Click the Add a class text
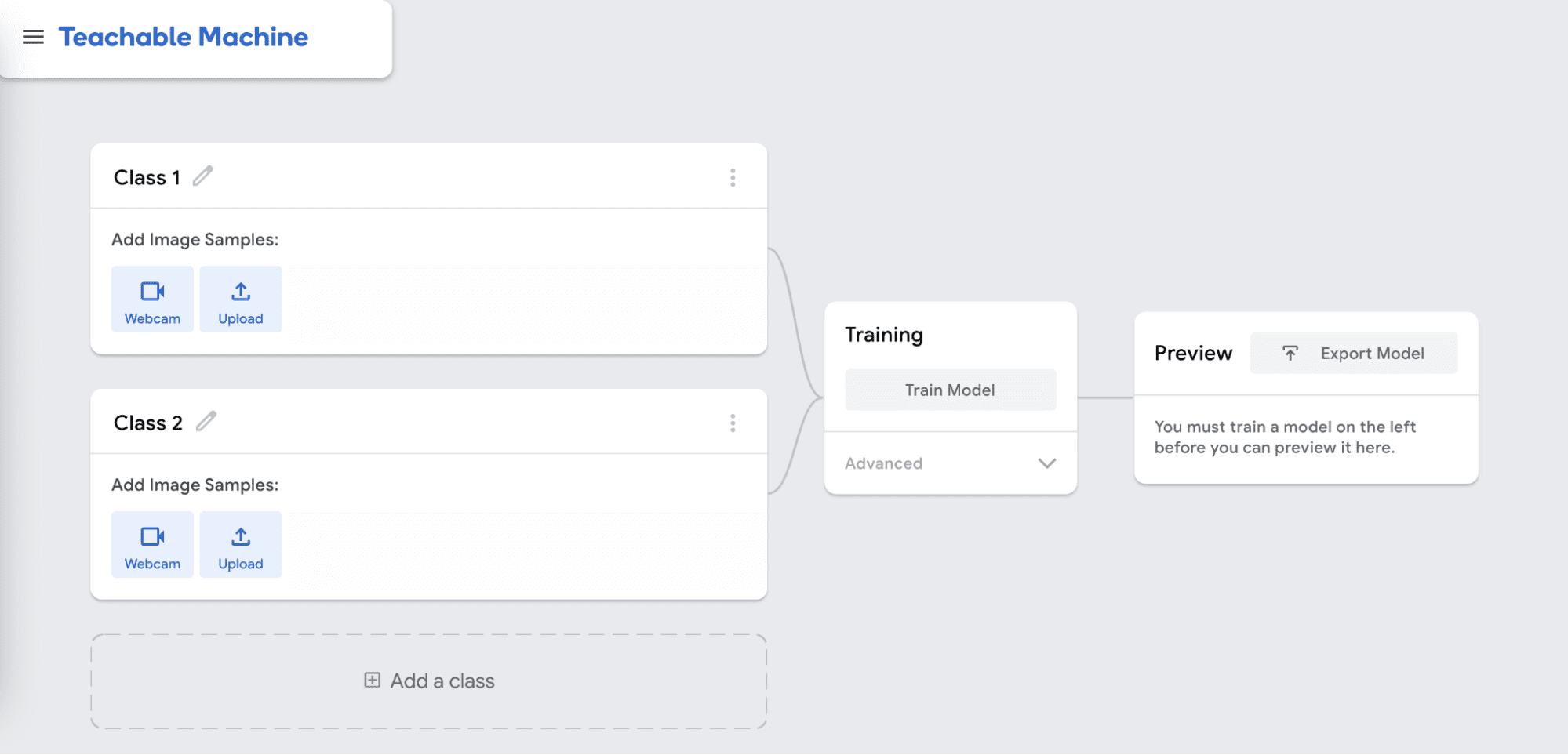1568x755 pixels. (442, 681)
